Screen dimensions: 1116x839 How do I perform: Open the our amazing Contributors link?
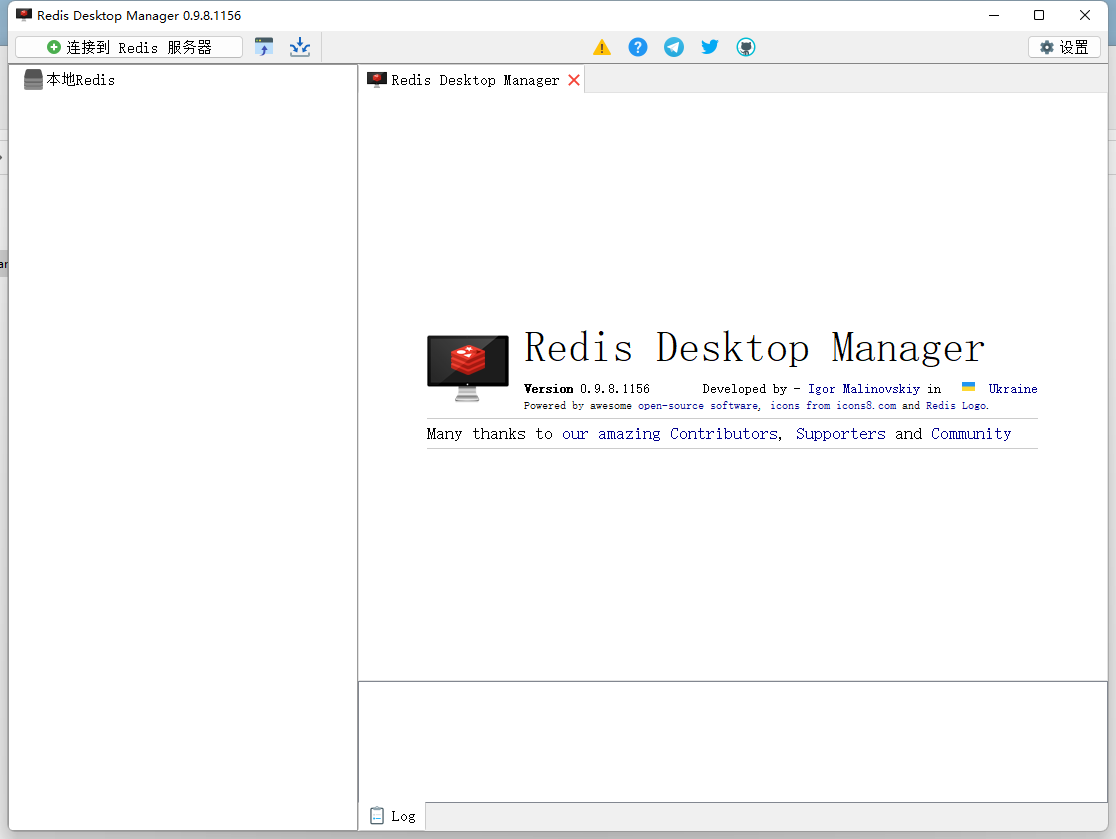click(x=670, y=433)
